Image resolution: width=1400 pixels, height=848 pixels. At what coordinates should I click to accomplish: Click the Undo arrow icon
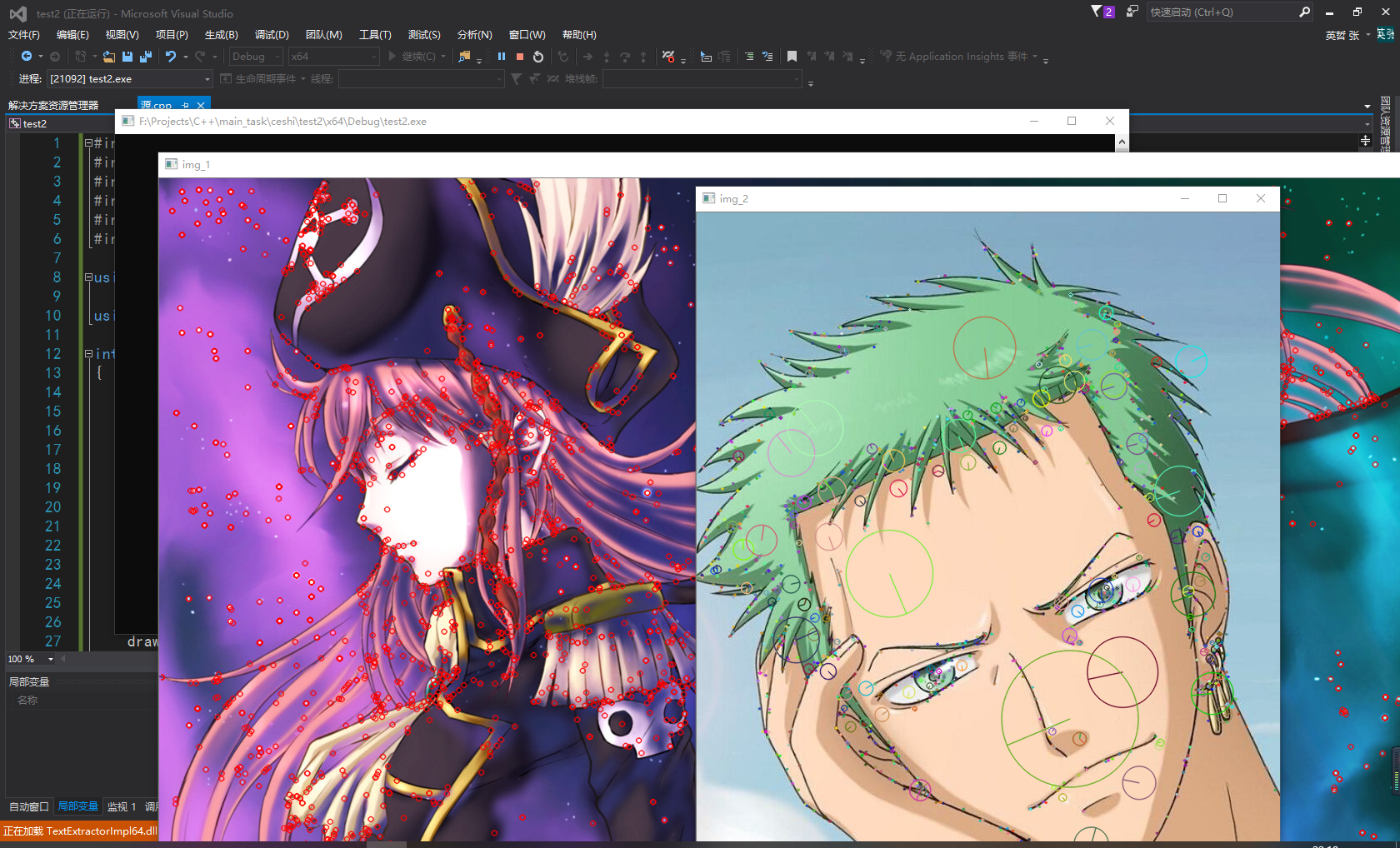[x=171, y=56]
